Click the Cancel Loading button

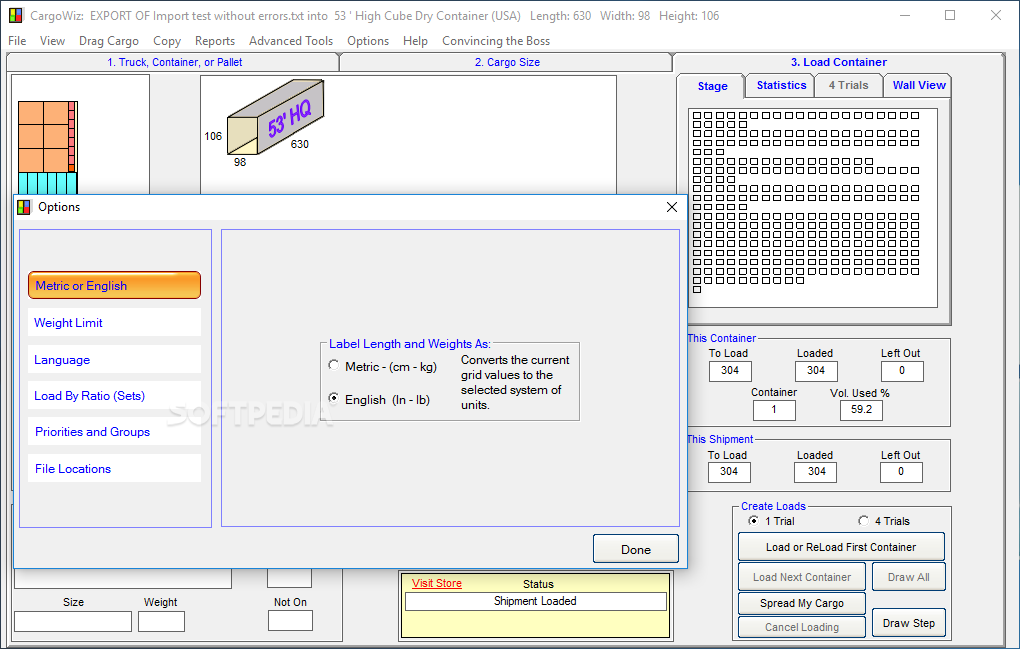click(801, 627)
